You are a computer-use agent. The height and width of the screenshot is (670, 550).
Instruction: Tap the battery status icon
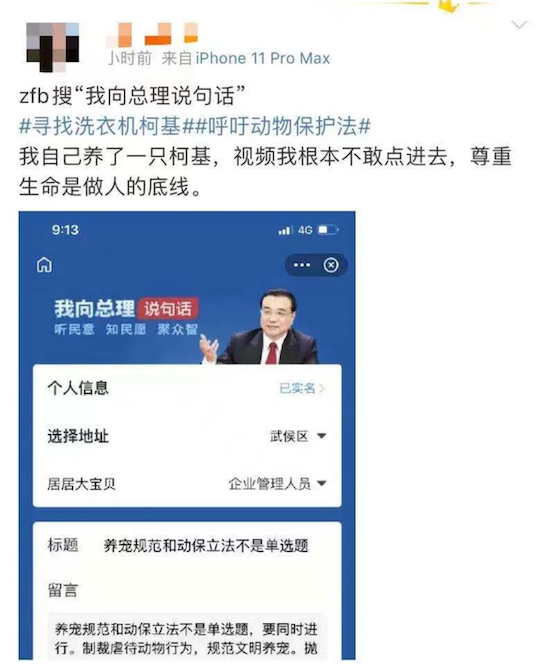click(328, 230)
